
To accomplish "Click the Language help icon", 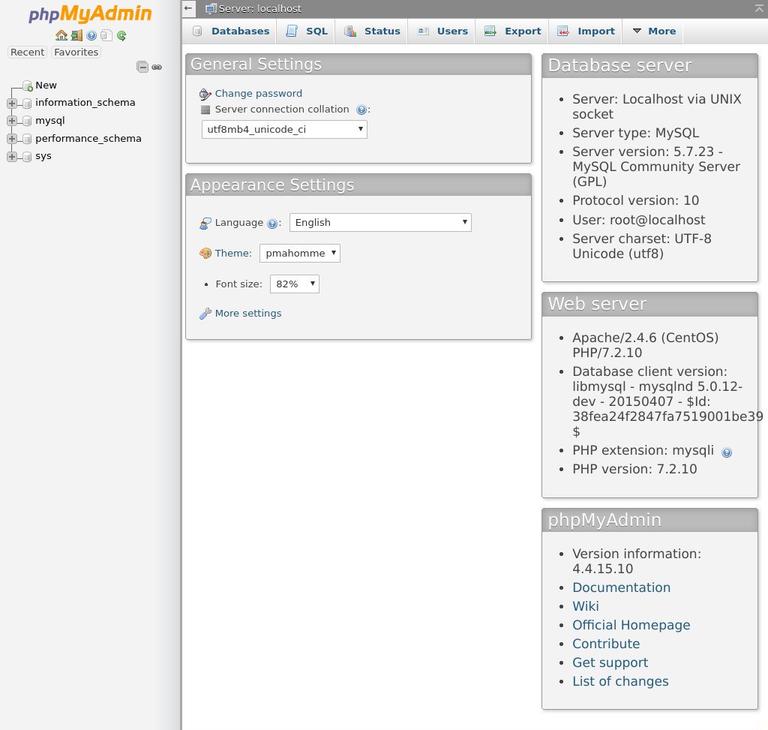I will (272, 224).
